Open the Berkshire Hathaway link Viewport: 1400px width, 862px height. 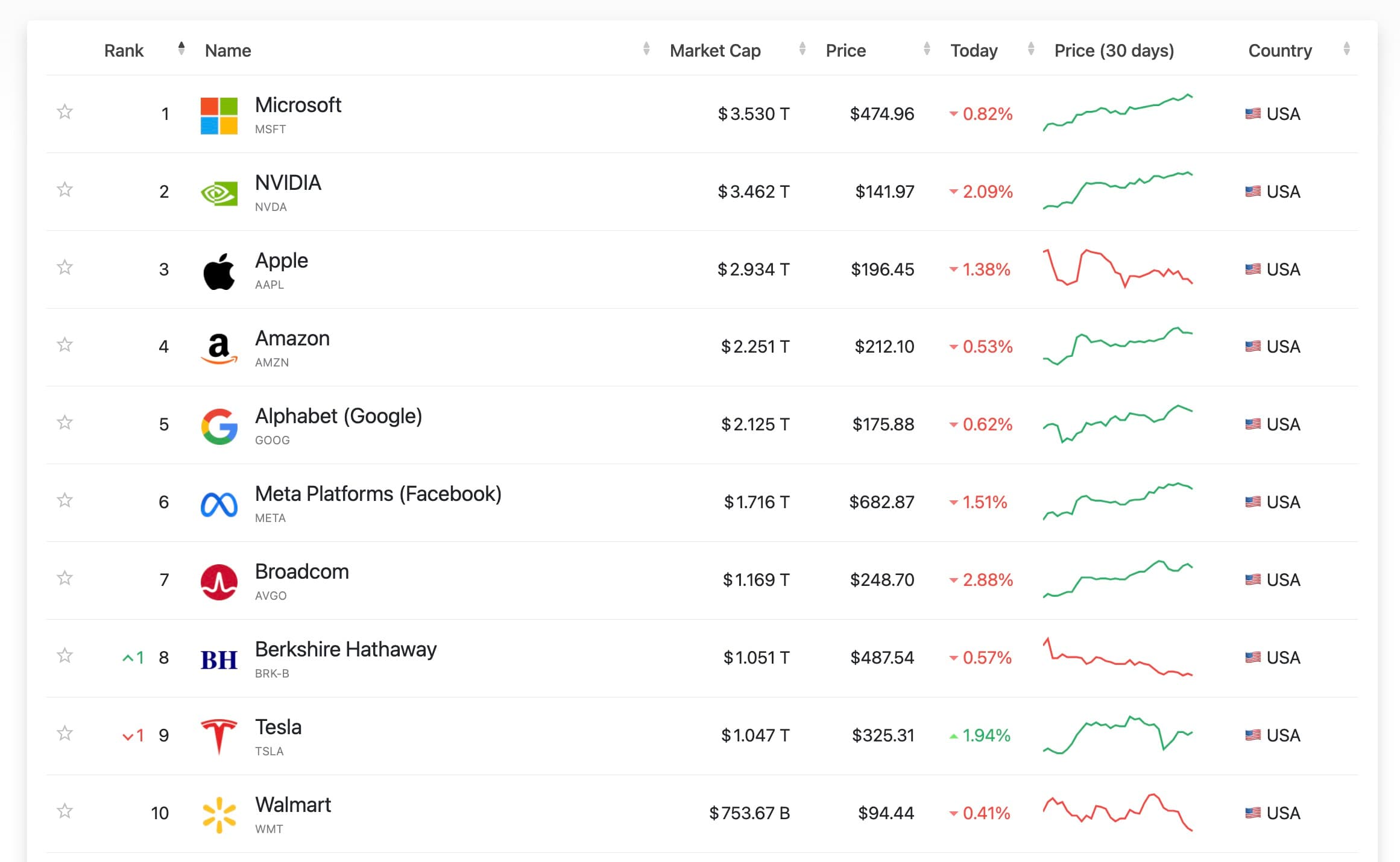coord(345,650)
